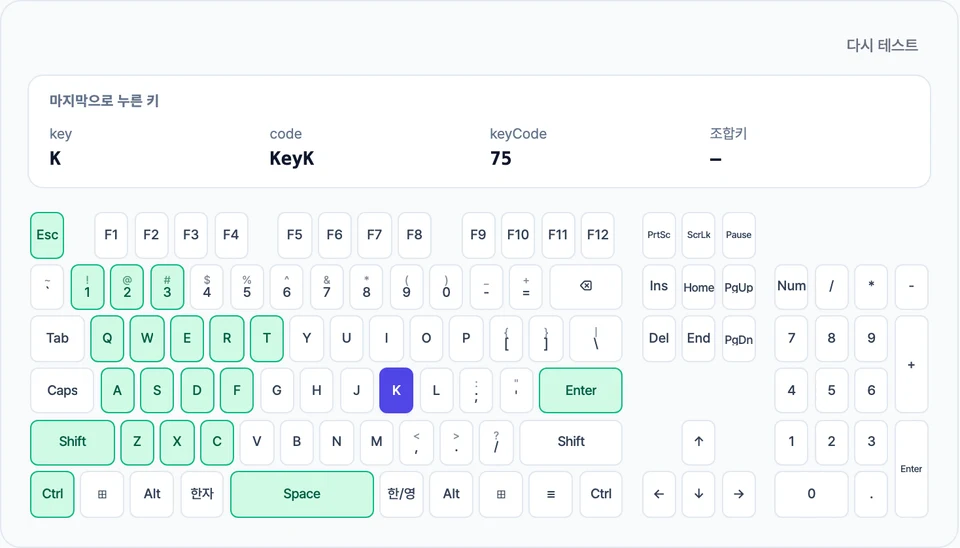Click the numpad asterisk key

point(871,287)
